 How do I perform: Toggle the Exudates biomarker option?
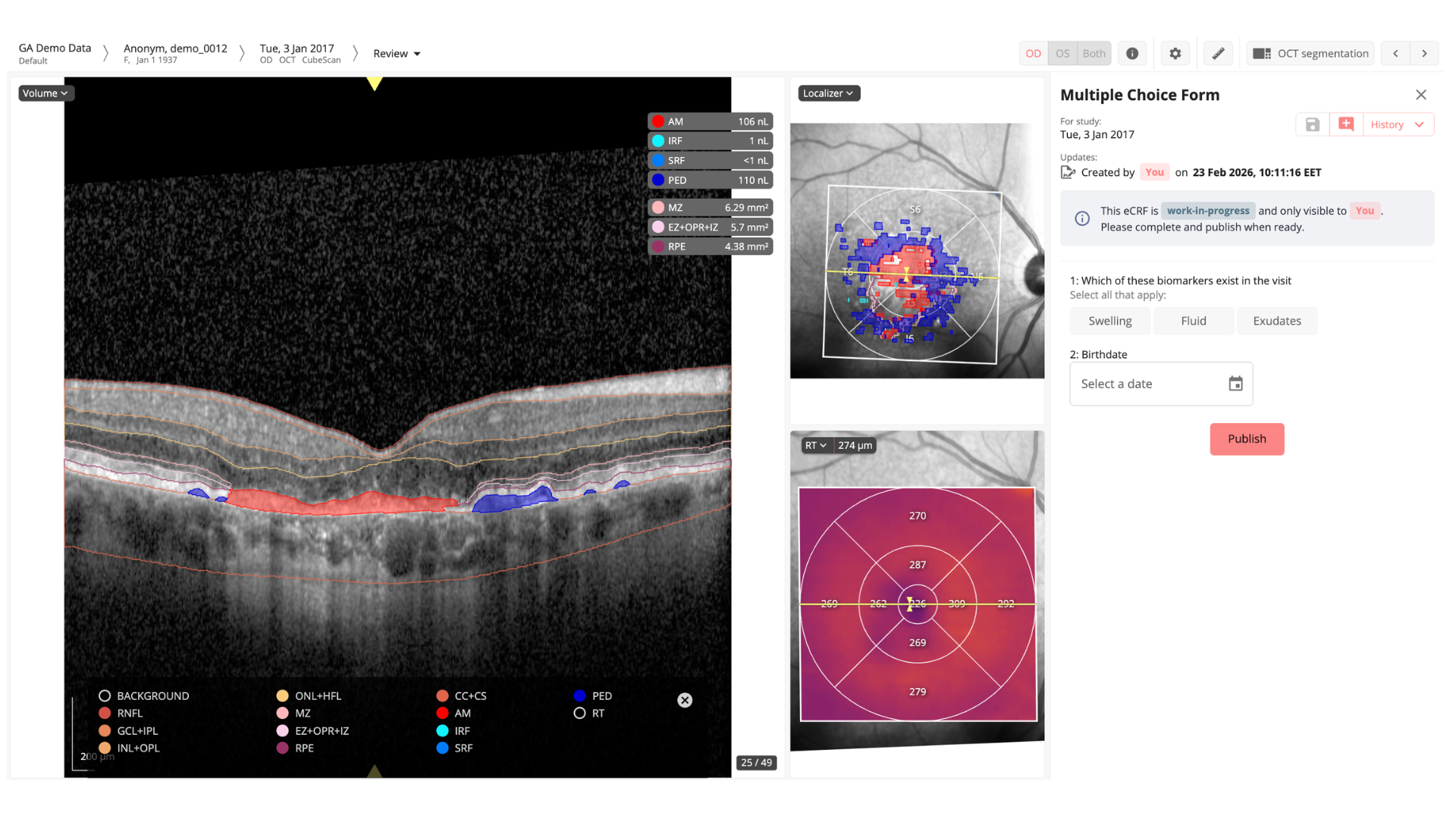tap(1276, 321)
